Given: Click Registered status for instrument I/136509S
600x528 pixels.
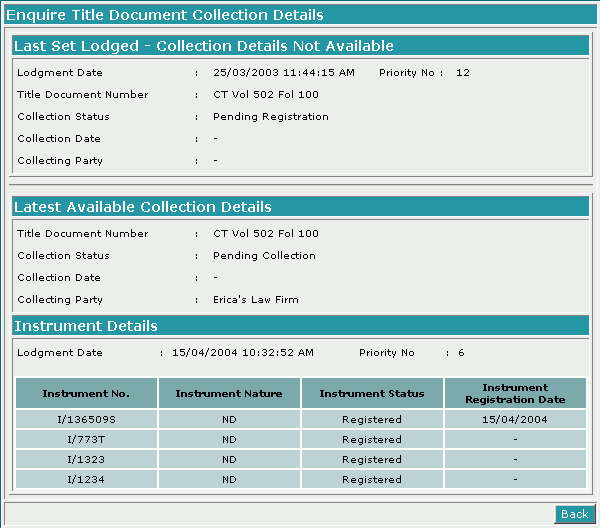Looking at the screenshot, I should tap(372, 419).
